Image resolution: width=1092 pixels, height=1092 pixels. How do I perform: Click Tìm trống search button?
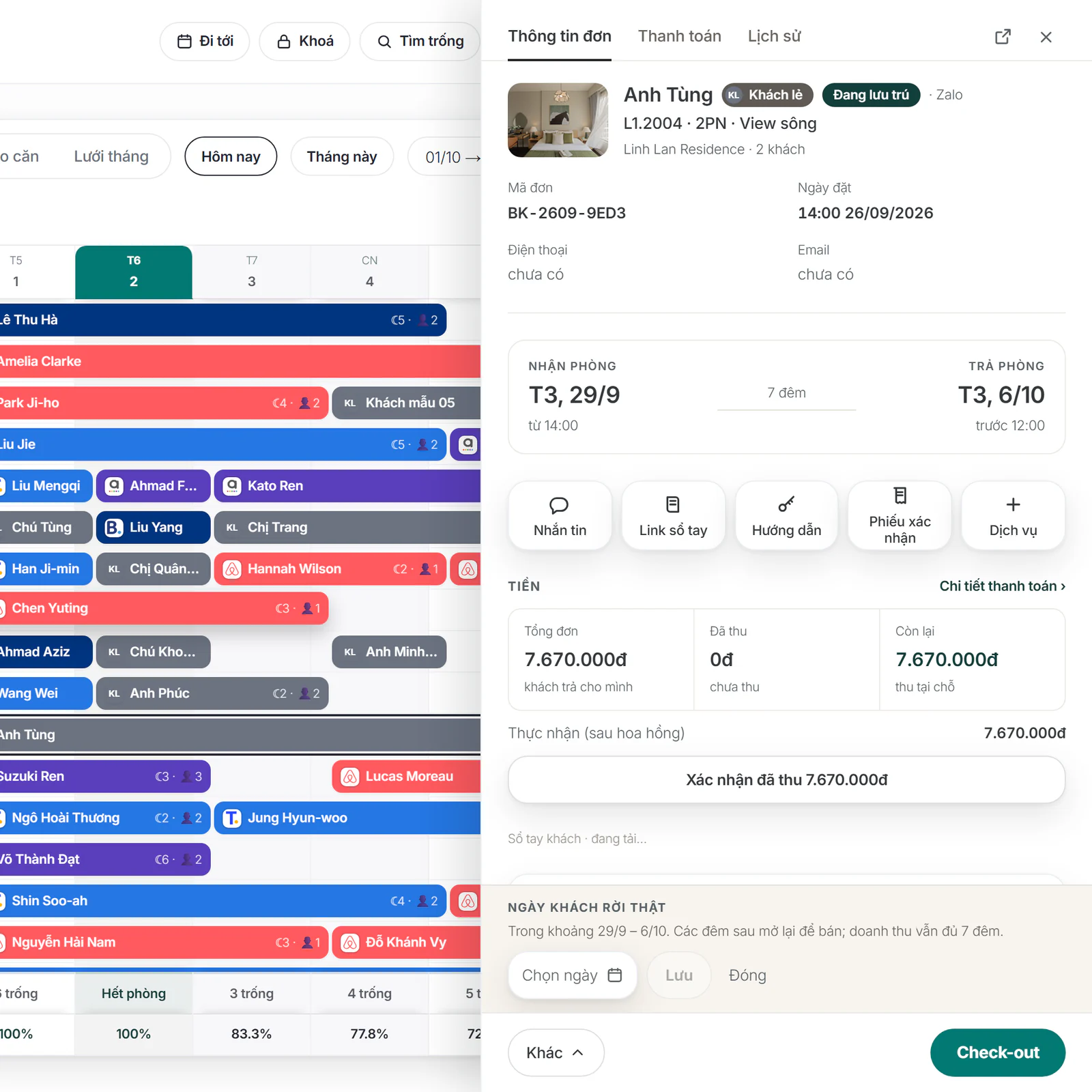click(420, 42)
